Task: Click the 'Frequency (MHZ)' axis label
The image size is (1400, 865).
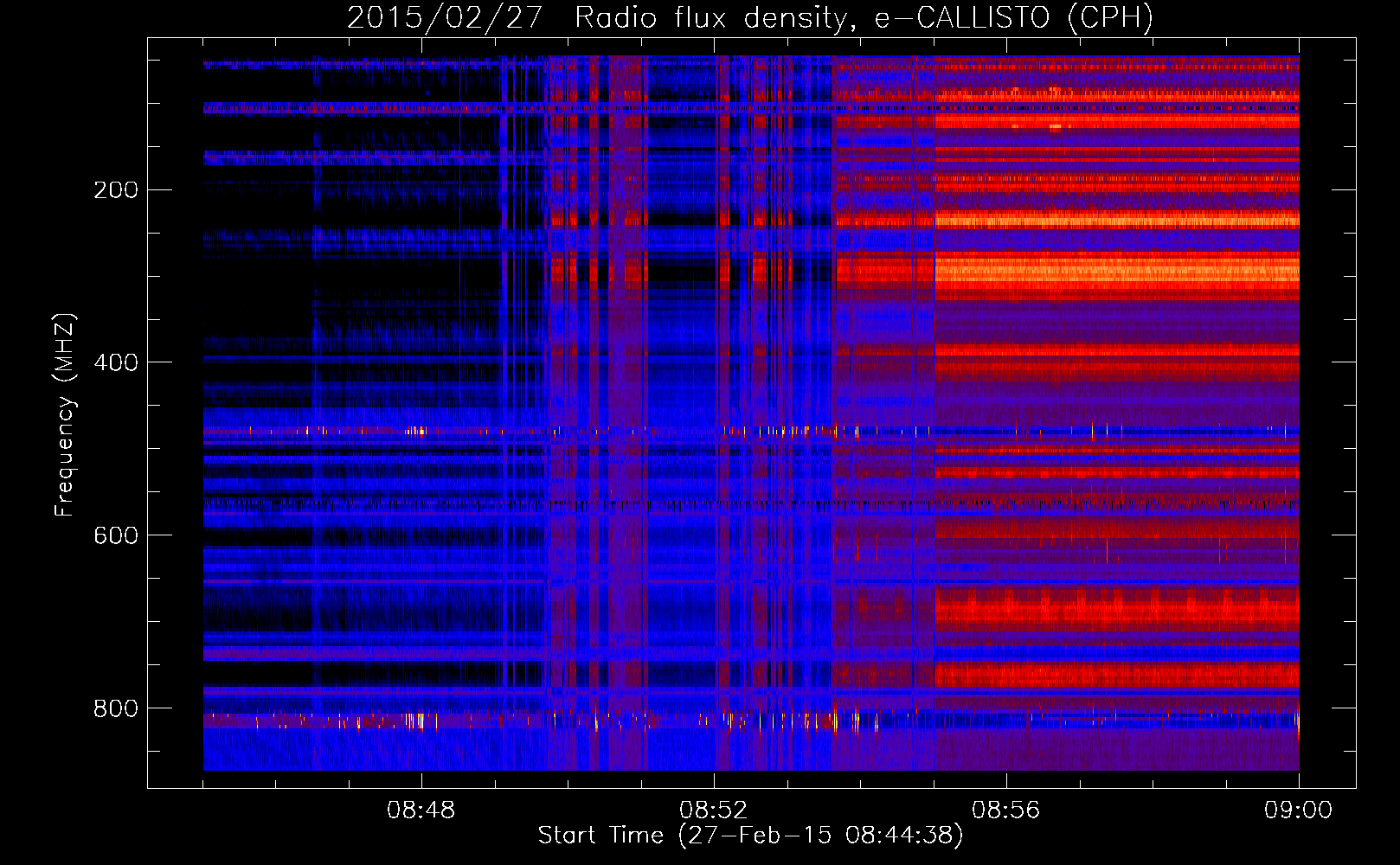Action: click(x=66, y=415)
